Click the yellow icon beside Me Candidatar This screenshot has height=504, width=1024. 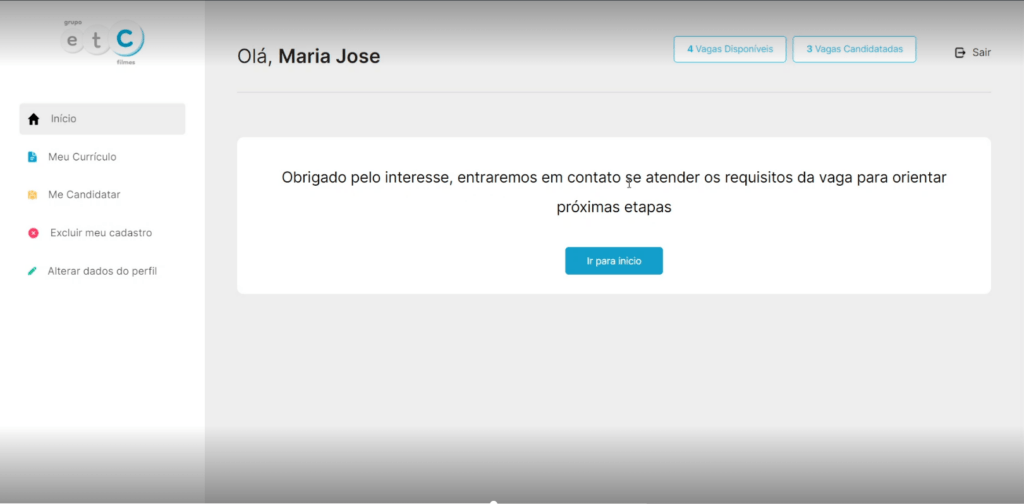pos(33,195)
